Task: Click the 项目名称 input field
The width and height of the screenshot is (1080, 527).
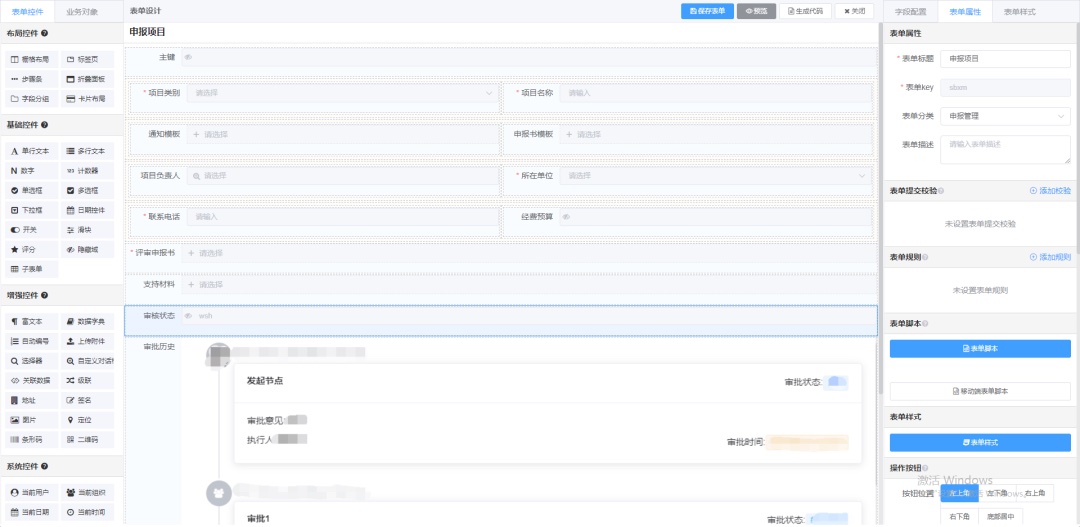Action: [x=714, y=93]
